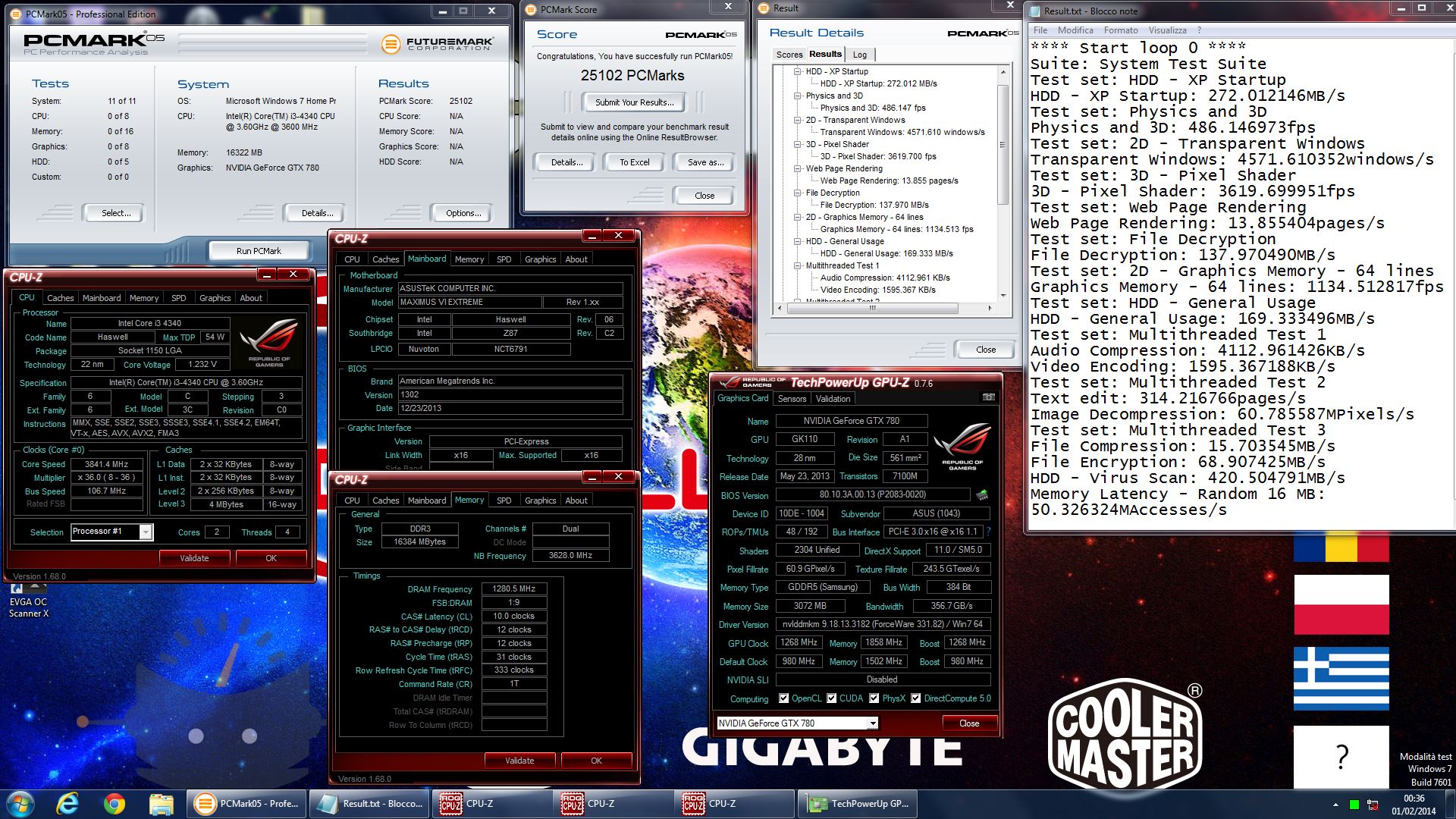Collapse the 3D - Pixel Shader node
This screenshot has width=1456, height=819.
[798, 144]
